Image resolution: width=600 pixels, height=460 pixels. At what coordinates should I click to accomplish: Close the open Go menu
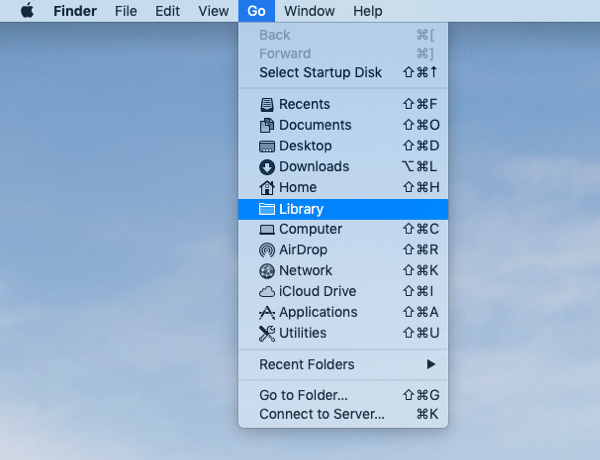(256, 11)
